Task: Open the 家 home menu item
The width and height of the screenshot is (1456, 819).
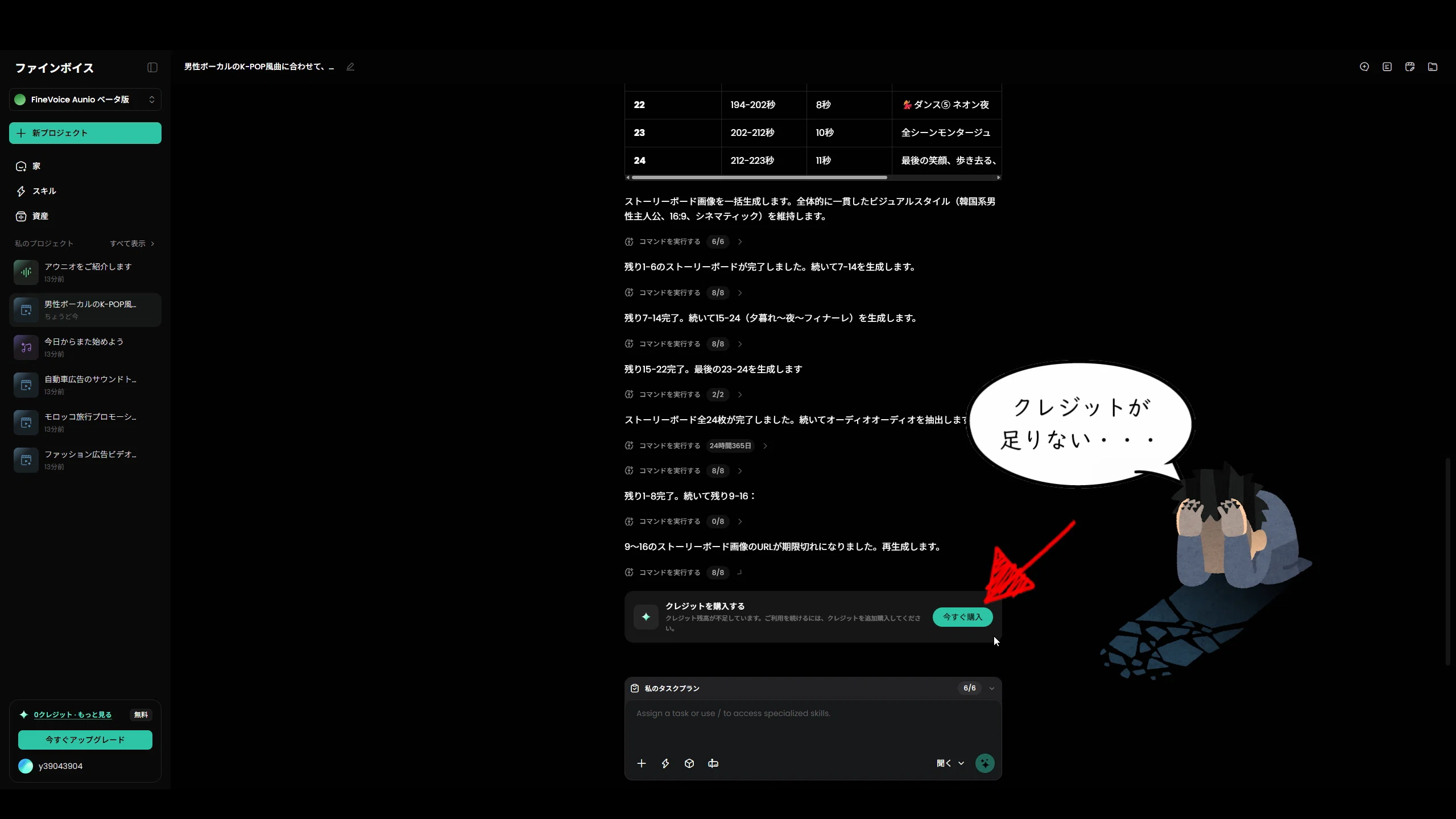Action: [85, 166]
